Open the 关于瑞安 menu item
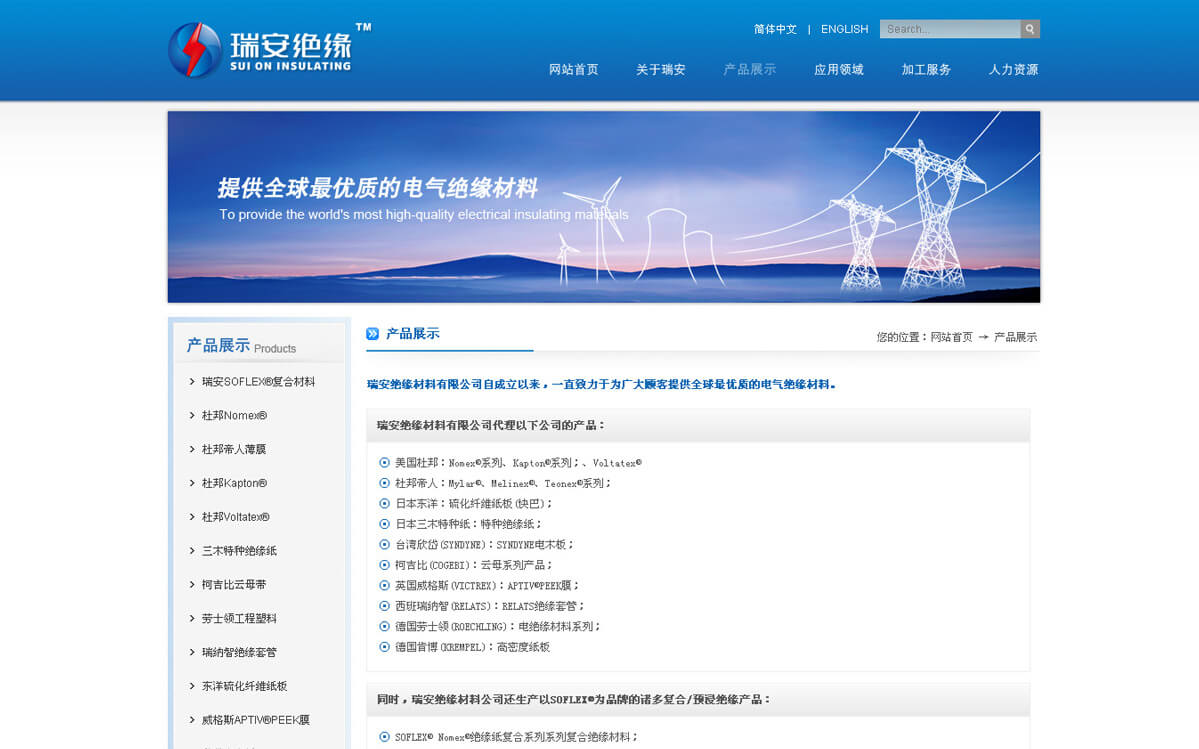Image resolution: width=1199 pixels, height=749 pixels. click(x=660, y=70)
